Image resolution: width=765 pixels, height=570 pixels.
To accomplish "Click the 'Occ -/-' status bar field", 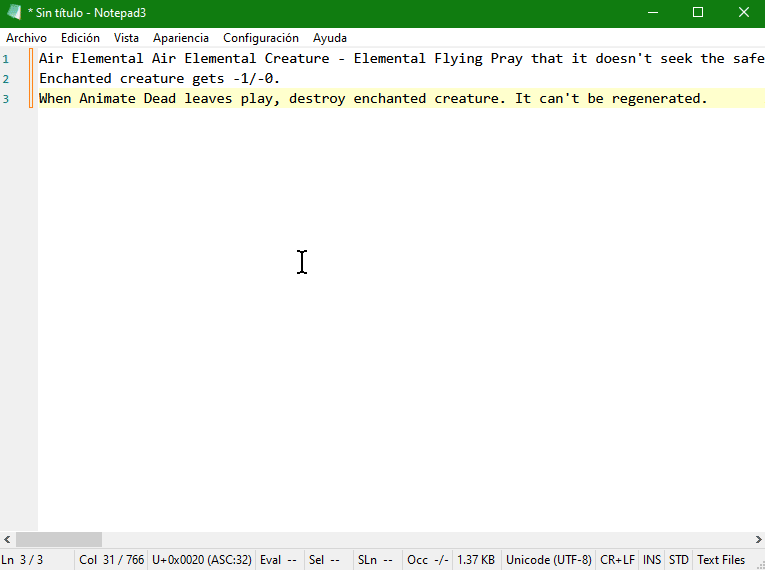I will pos(427,560).
